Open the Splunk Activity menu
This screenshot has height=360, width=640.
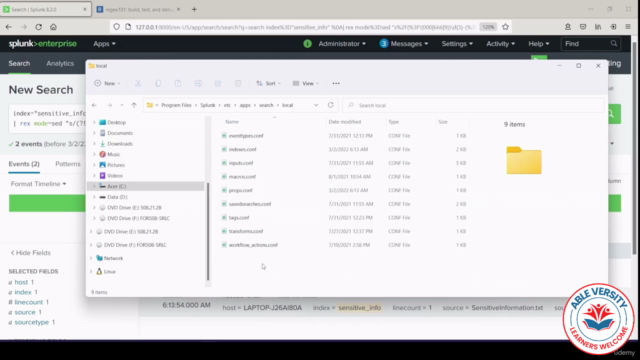tap(500, 44)
